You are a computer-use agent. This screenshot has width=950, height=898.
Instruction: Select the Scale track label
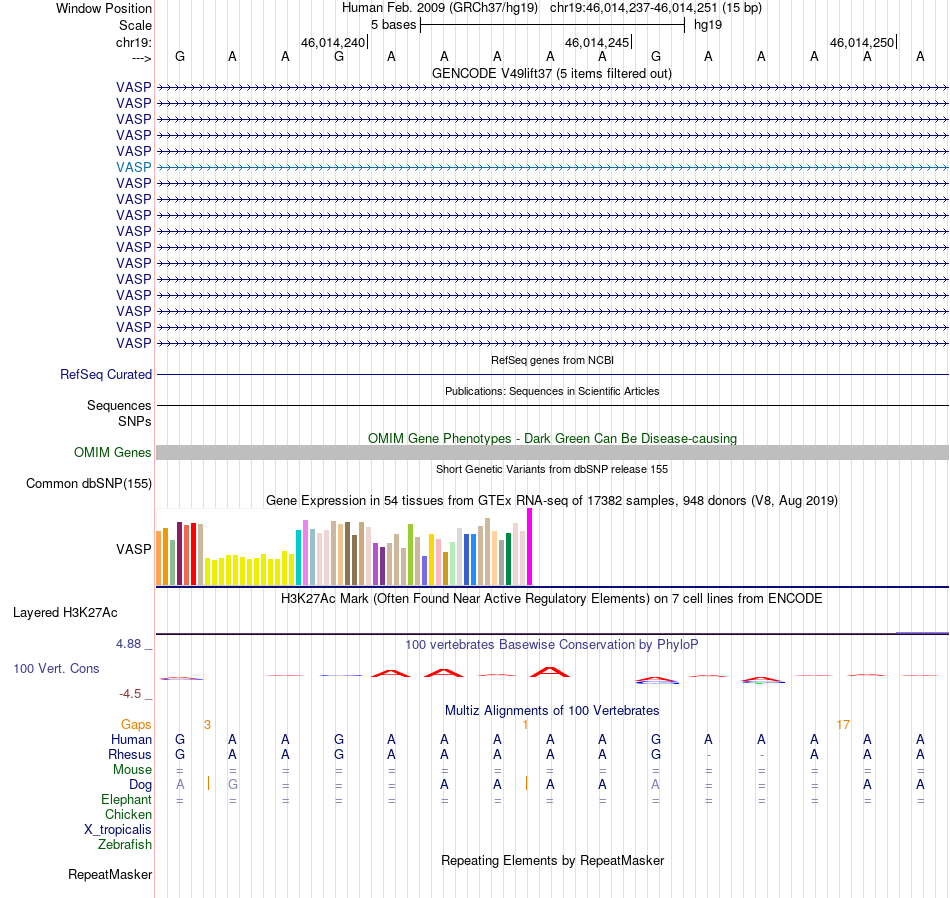pyautogui.click(x=135, y=25)
